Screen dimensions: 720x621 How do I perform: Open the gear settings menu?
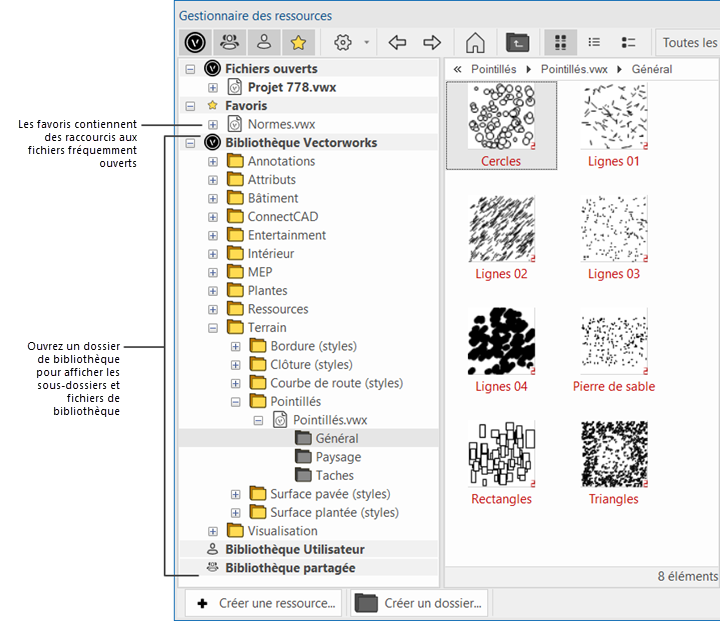(344, 42)
